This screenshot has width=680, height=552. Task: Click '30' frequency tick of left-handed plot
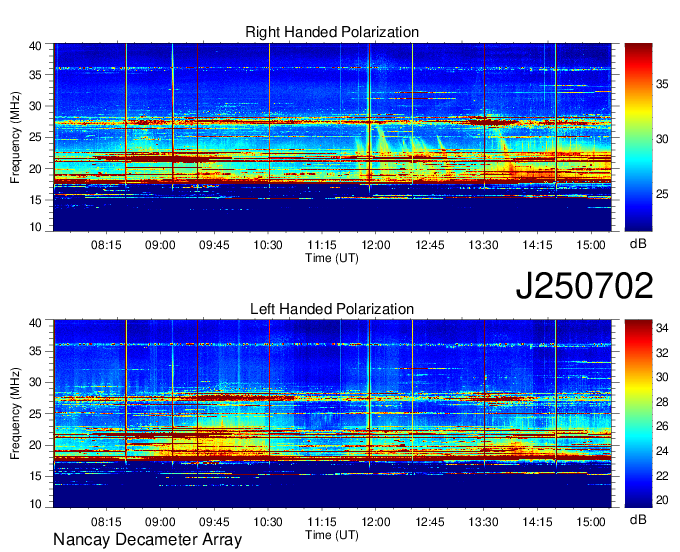[x=35, y=382]
